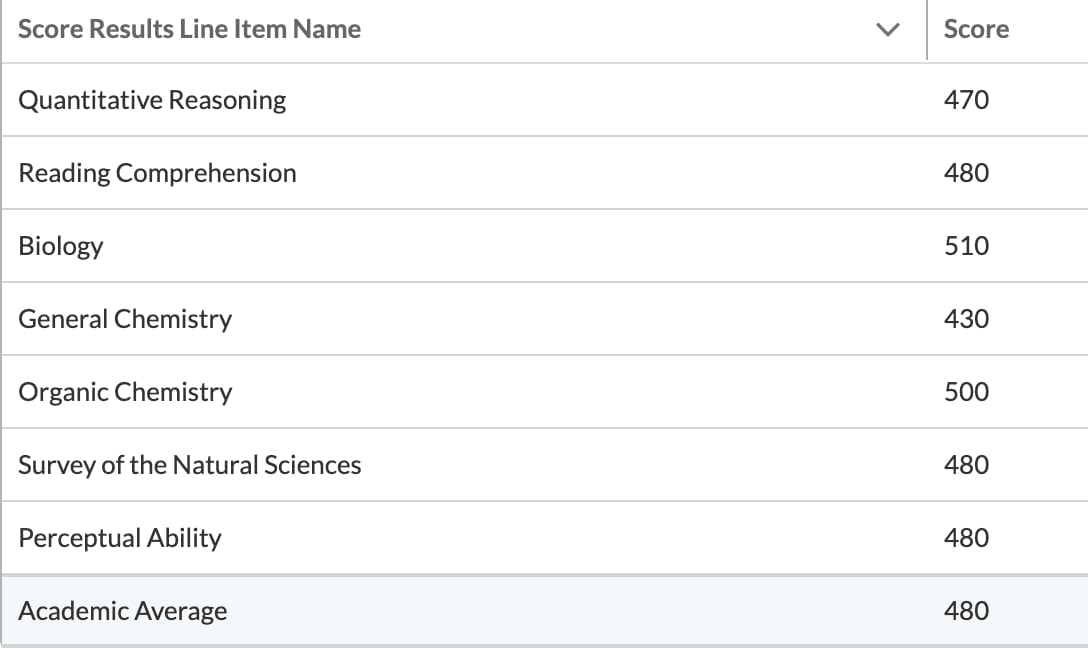Select the Perceptual Ability row
Screen dimensions: 1088x648
coord(120,538)
